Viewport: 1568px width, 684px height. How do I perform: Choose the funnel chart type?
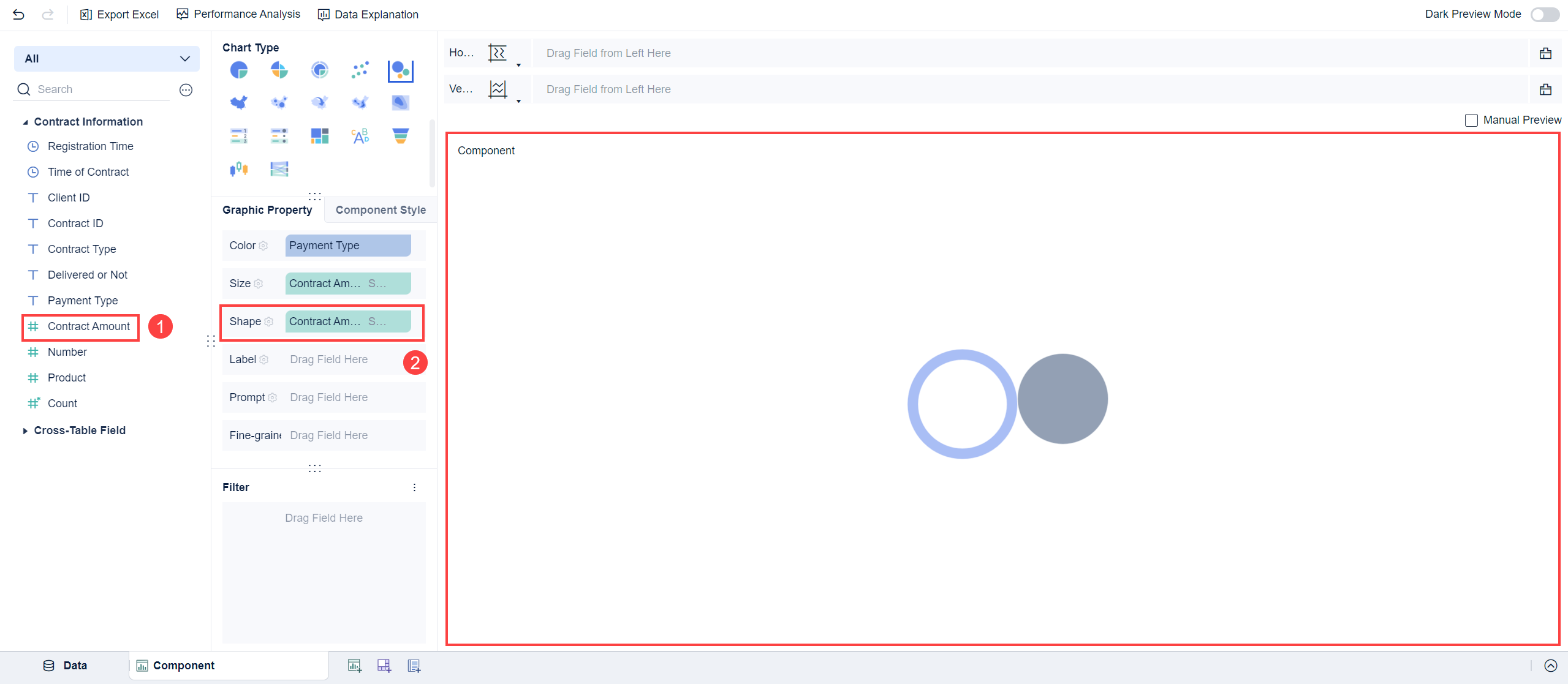pos(401,135)
